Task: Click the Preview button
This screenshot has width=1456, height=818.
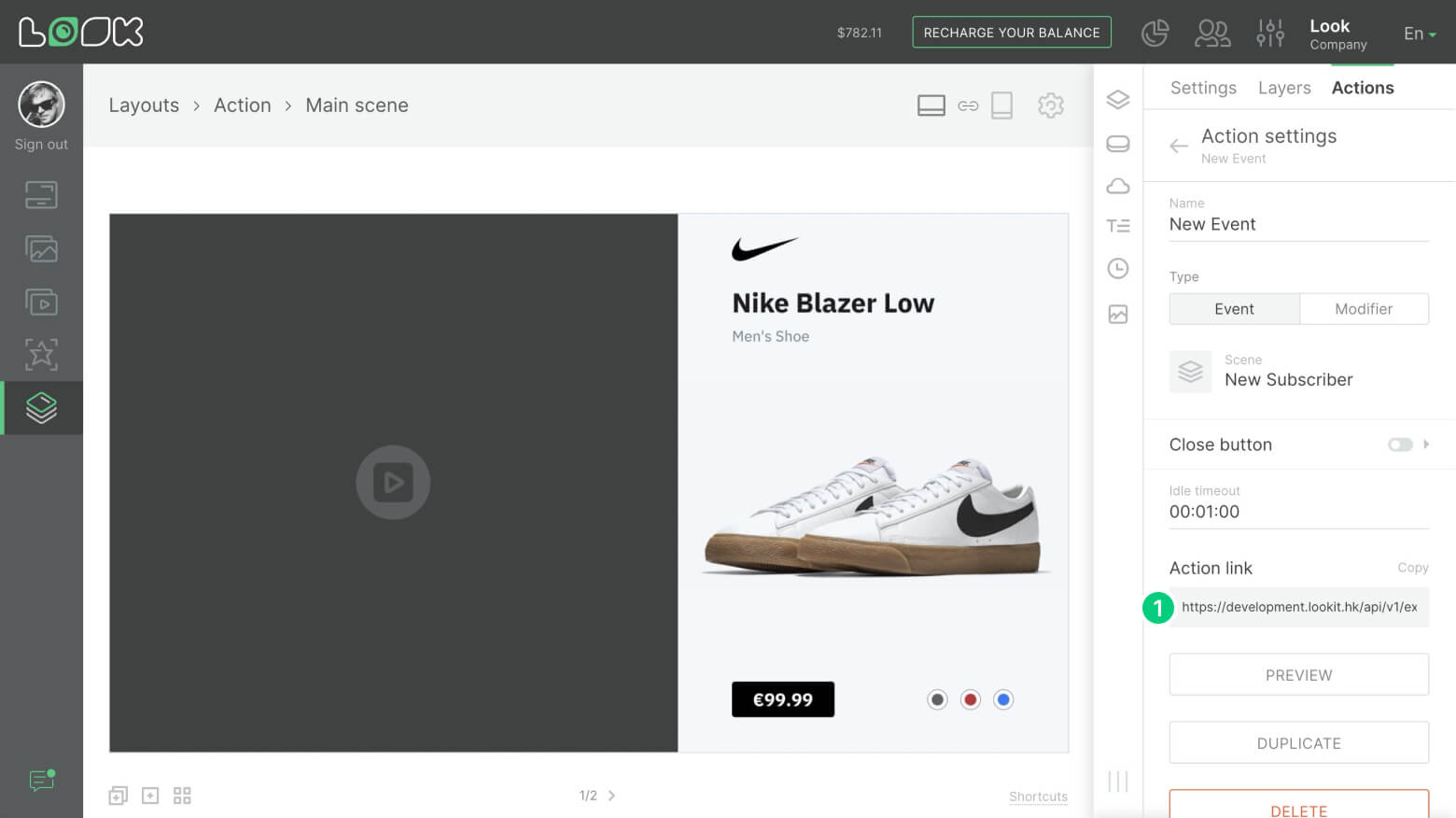Action: (x=1298, y=675)
